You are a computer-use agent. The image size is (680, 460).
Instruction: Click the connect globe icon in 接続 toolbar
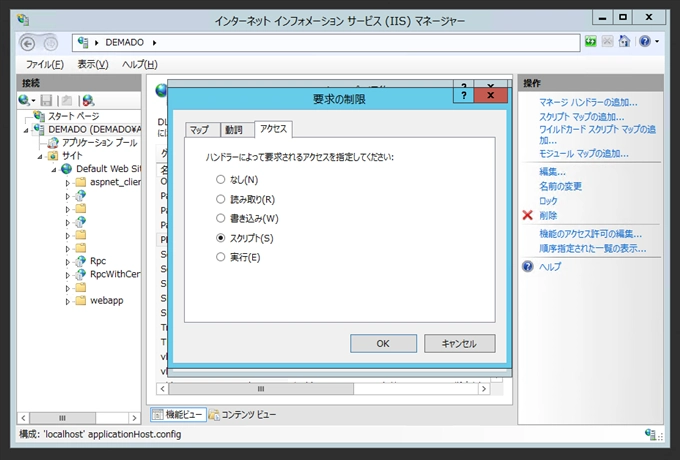click(25, 101)
